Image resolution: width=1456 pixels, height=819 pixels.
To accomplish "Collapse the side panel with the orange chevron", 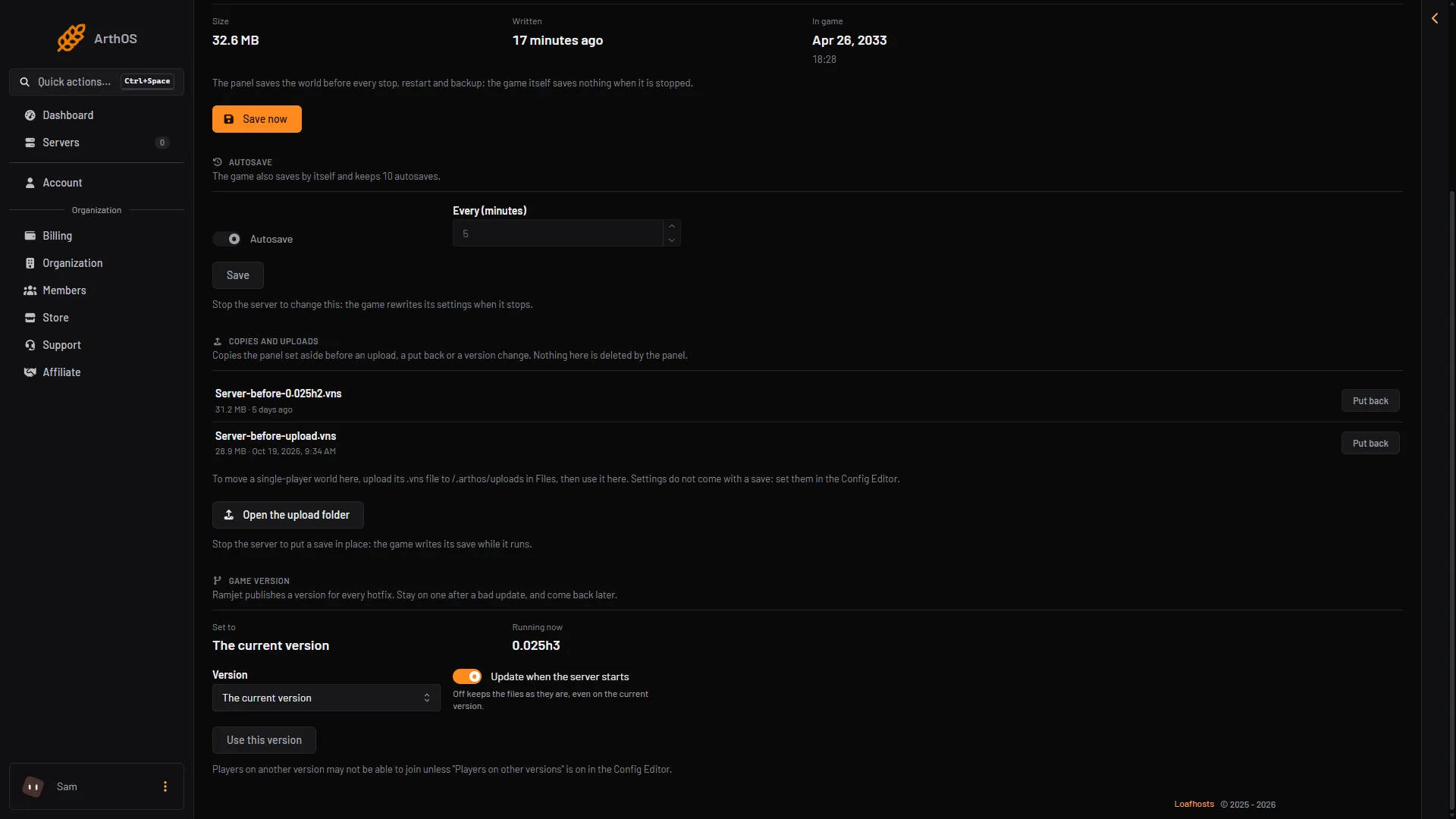I will tap(1435, 18).
